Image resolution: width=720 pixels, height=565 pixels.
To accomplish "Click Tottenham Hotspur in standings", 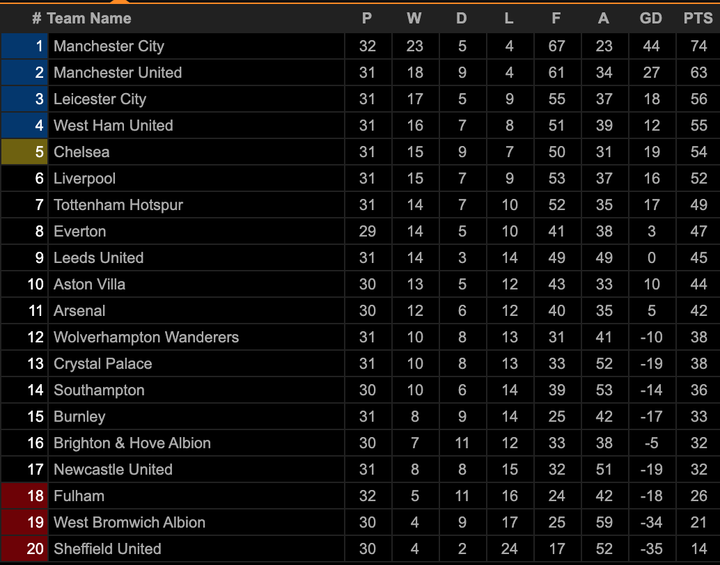I will tap(118, 205).
